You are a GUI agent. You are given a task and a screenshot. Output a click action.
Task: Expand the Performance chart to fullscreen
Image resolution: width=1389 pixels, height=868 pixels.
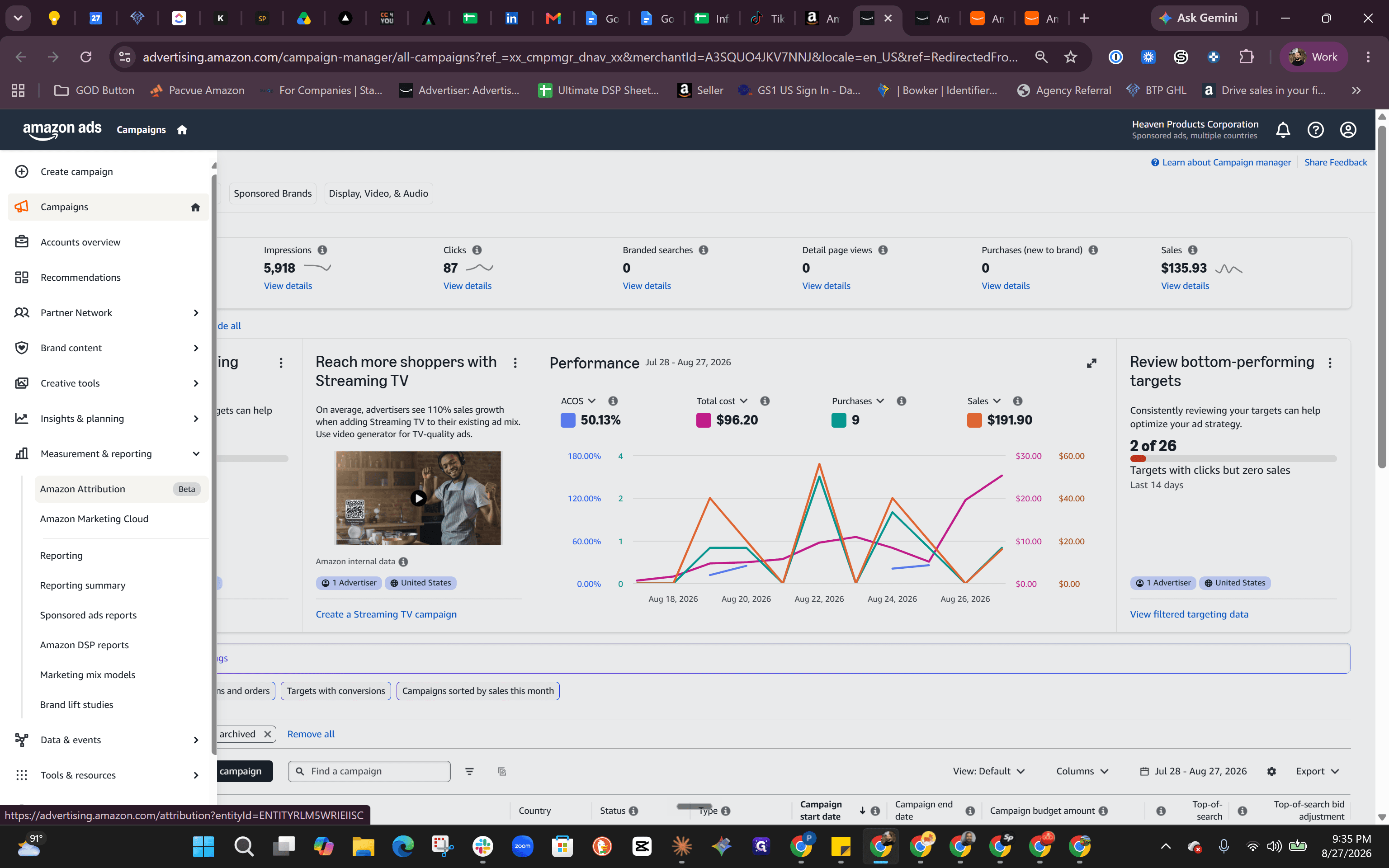point(1091,363)
